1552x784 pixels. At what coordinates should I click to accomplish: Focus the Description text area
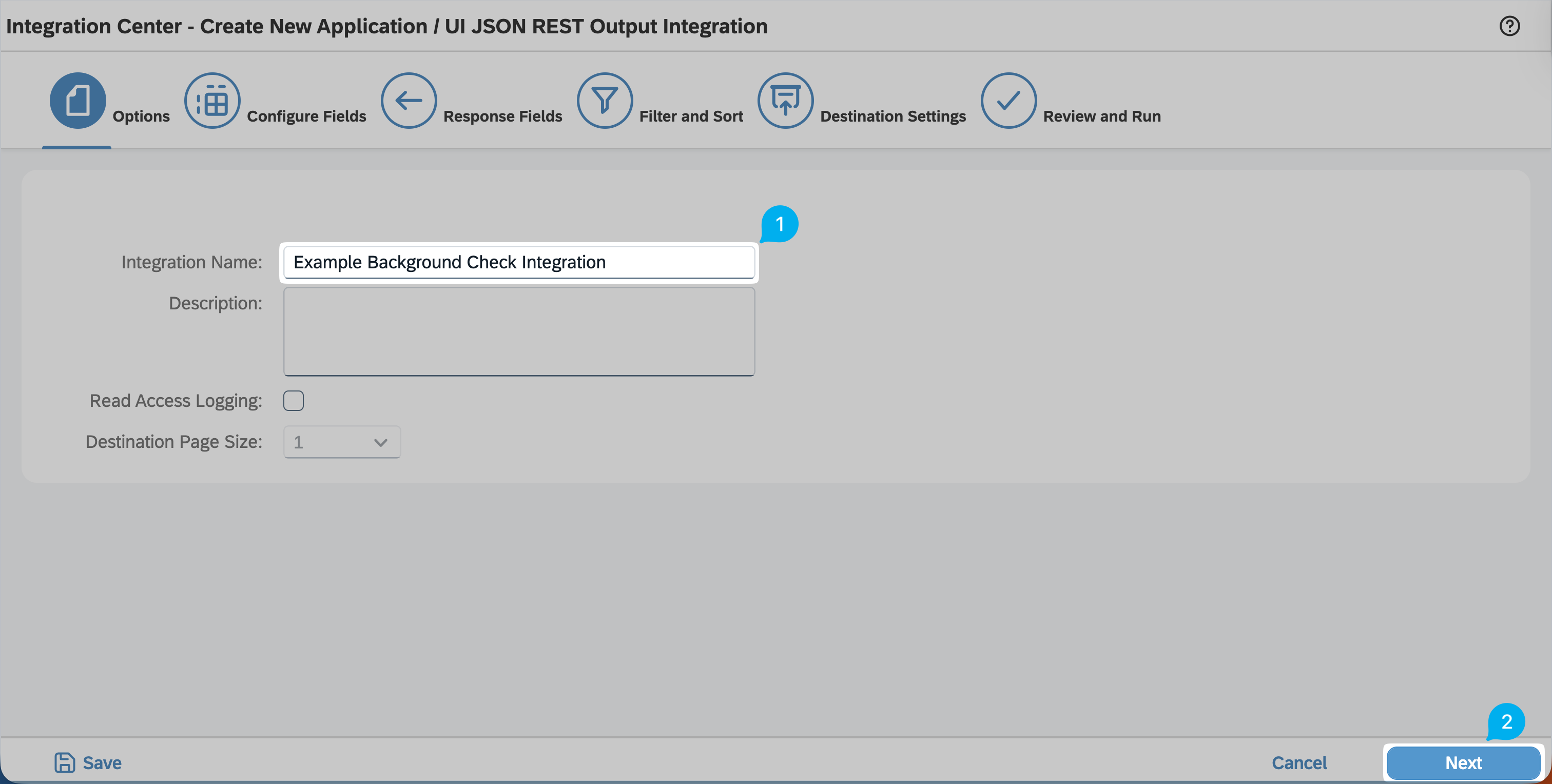pos(518,331)
